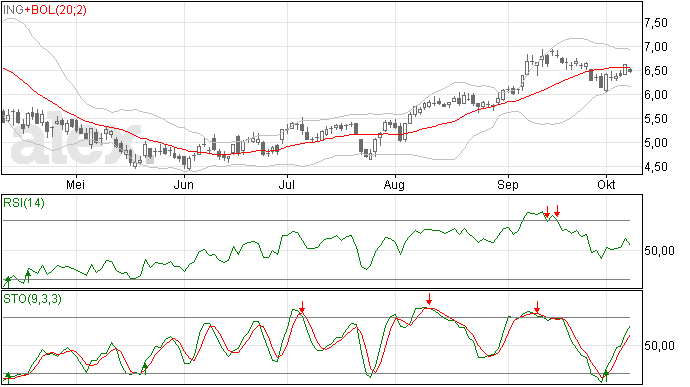The width and height of the screenshot is (690, 387).
Task: Select the 7,00 price axis label
Action: coord(656,47)
